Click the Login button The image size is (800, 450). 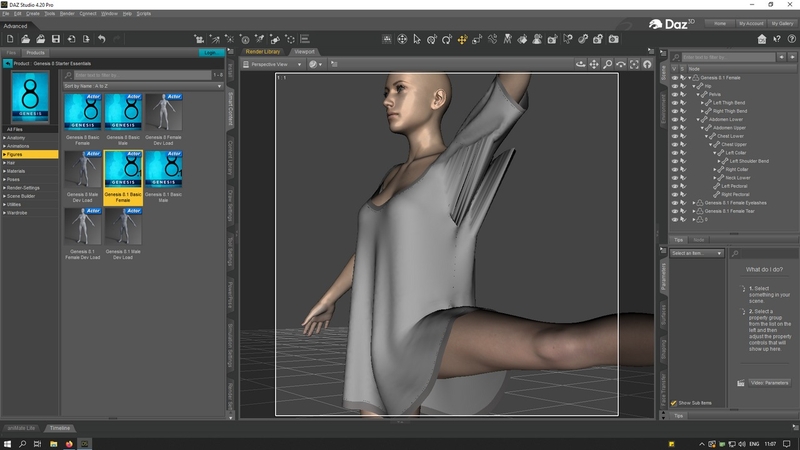211,53
